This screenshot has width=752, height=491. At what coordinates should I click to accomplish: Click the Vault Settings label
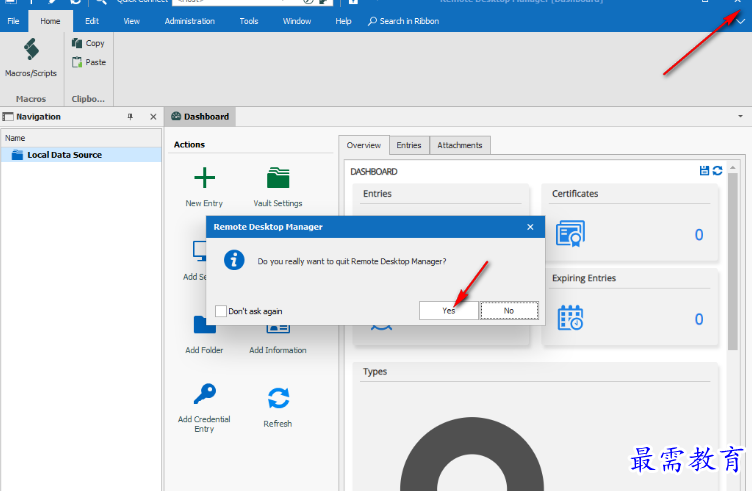click(278, 203)
